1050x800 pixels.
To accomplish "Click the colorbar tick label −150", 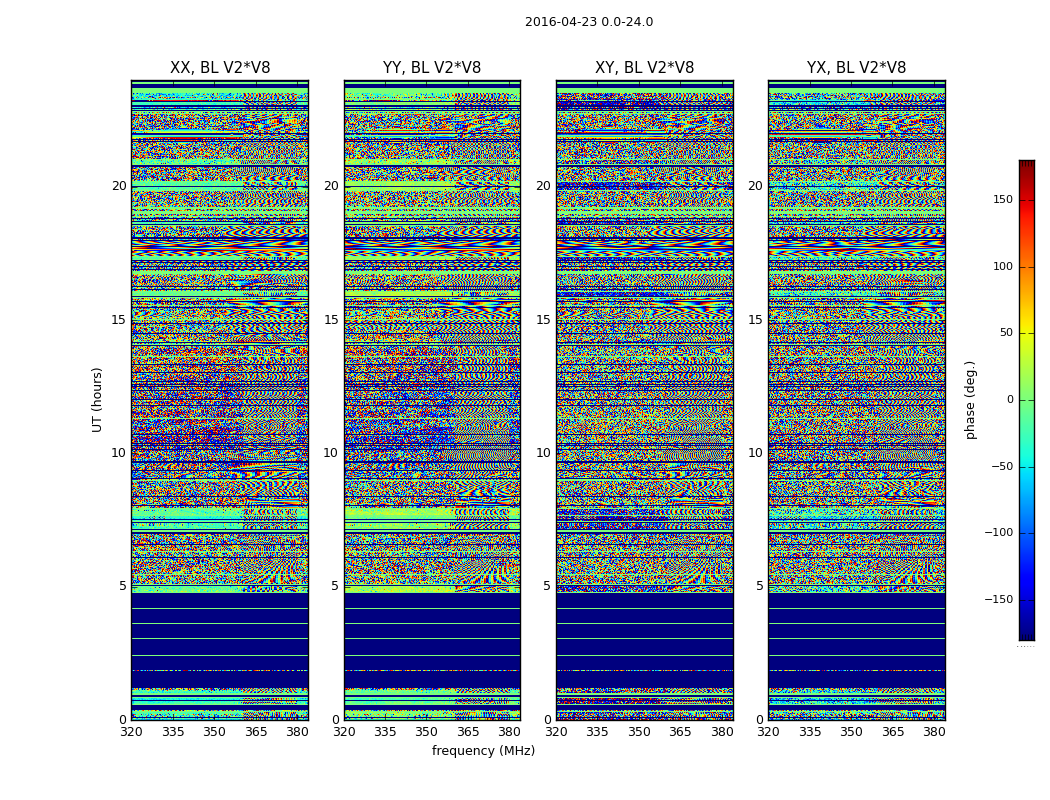I will coord(999,599).
